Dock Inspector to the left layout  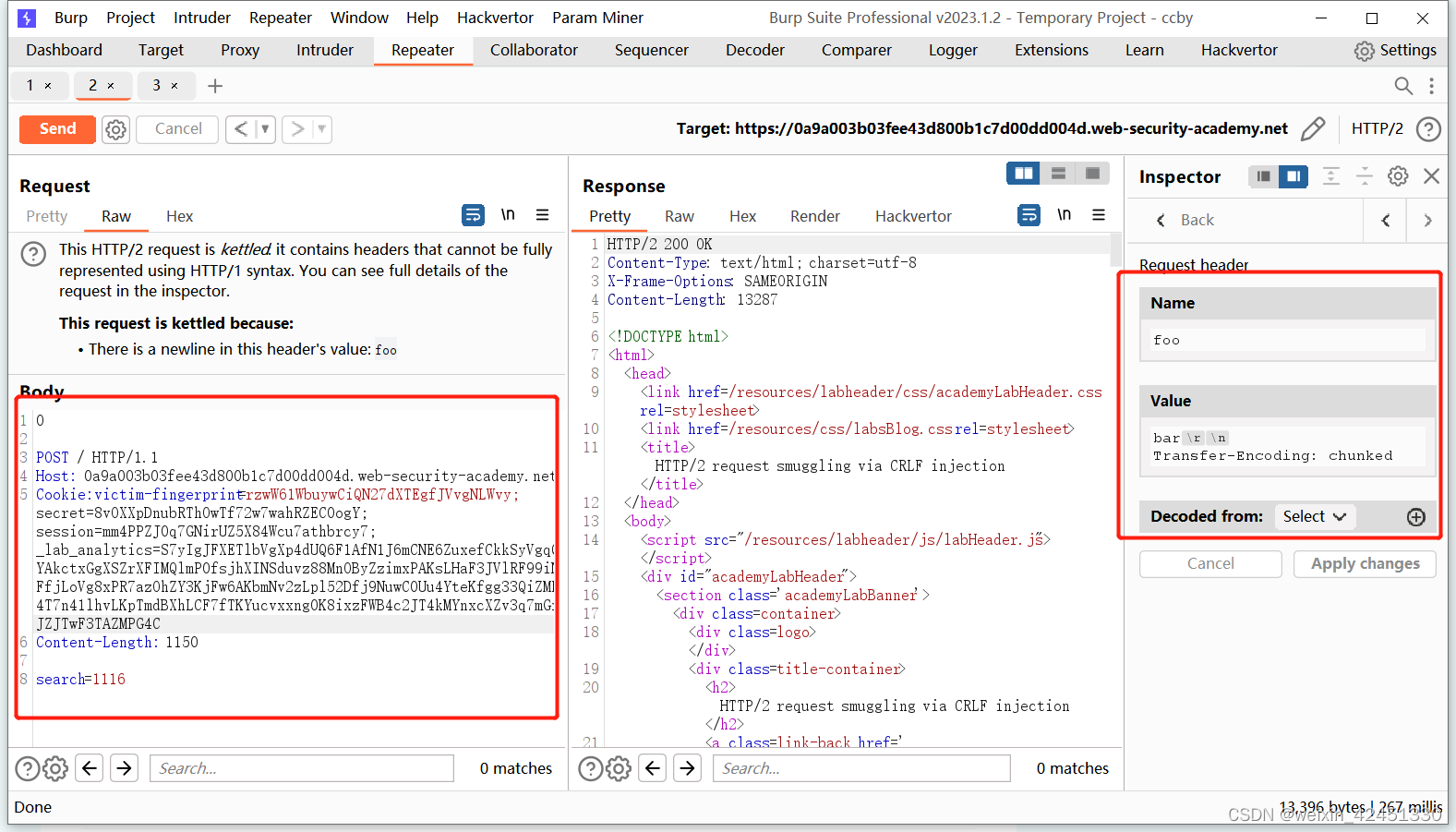pos(1263,176)
